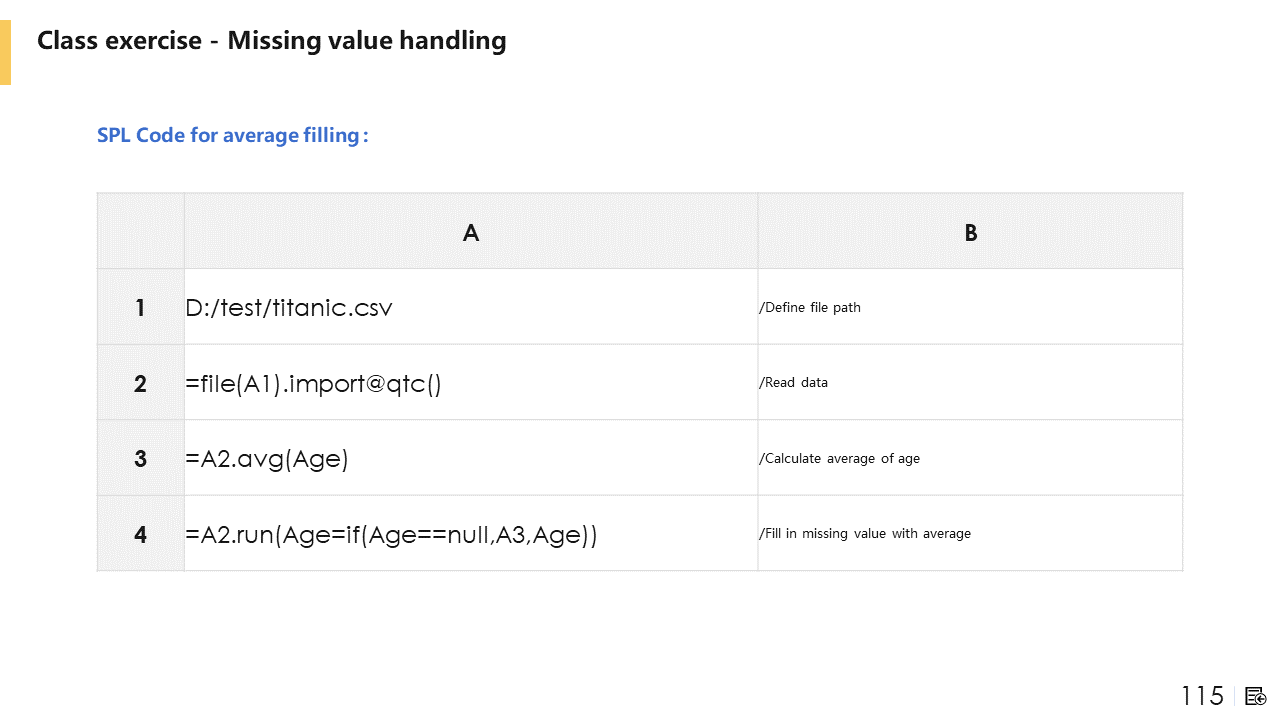
Task: Select row header 3
Action: 141,458
